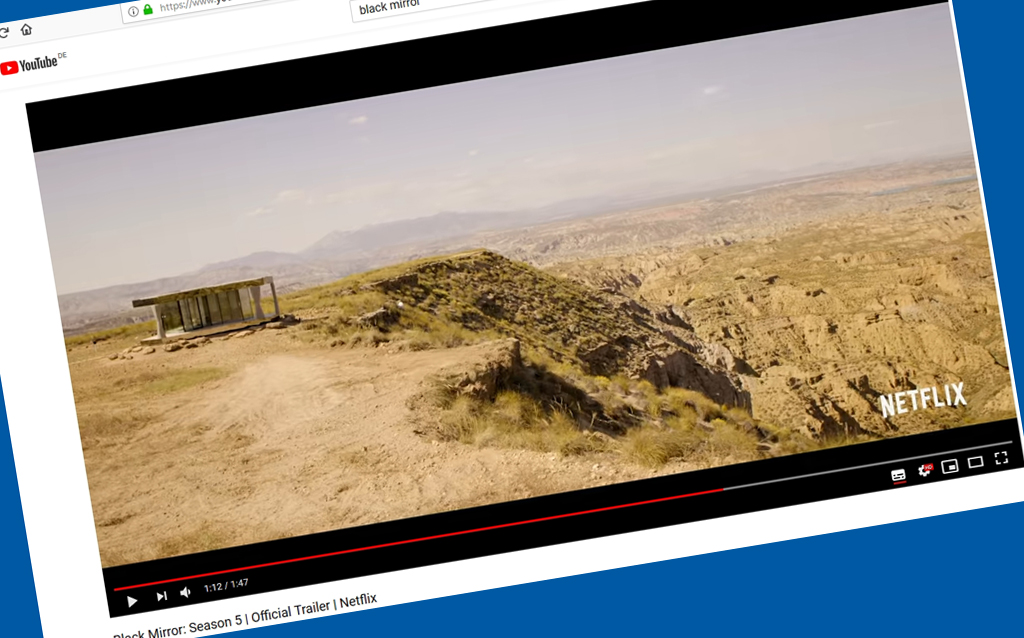Click the browser home icon
1024x638 pixels.
(26, 30)
